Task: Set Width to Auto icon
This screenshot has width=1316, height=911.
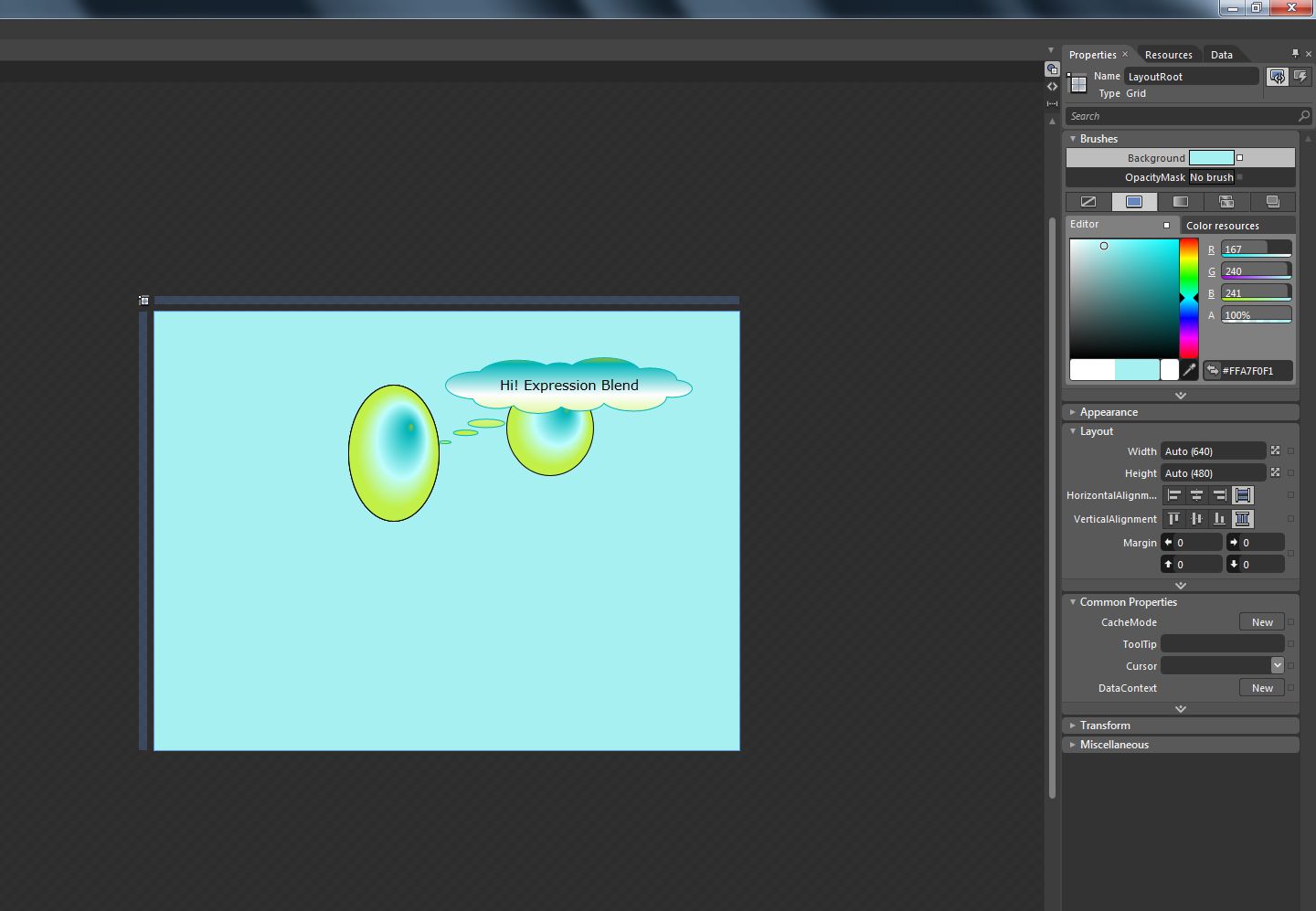Action: click(1276, 450)
